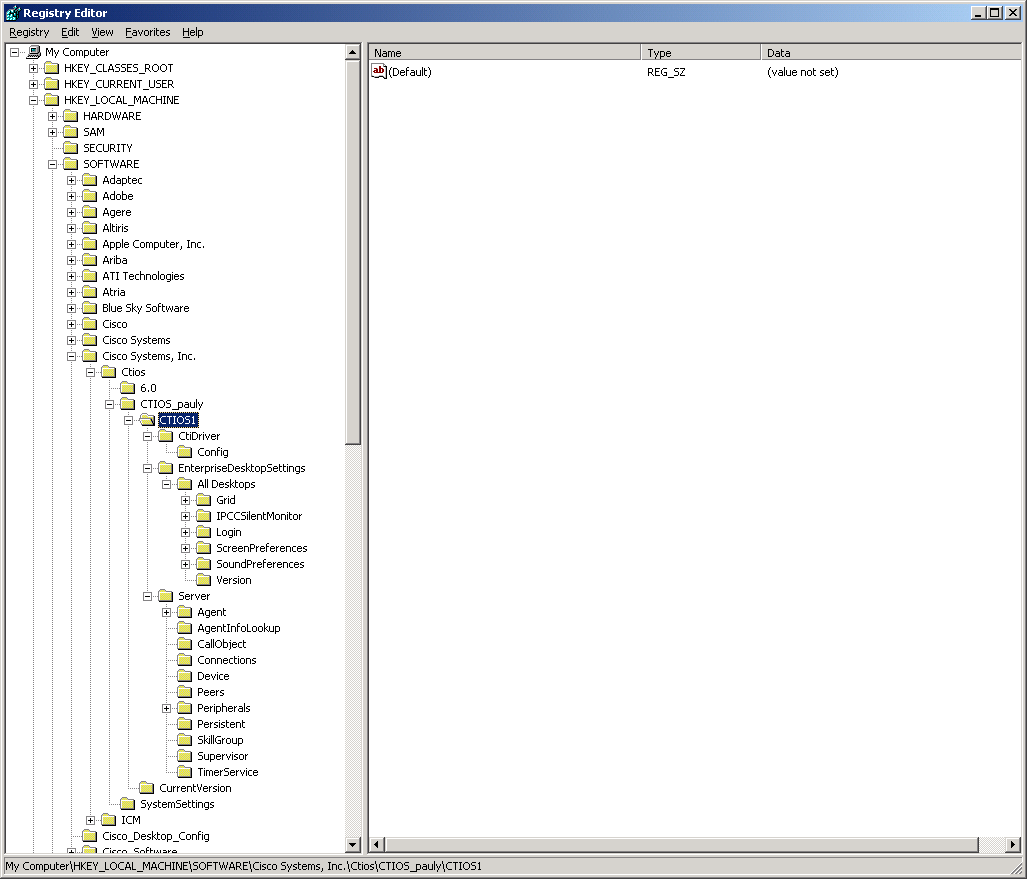
Task: Click the Grid folder icon
Action: (x=204, y=500)
